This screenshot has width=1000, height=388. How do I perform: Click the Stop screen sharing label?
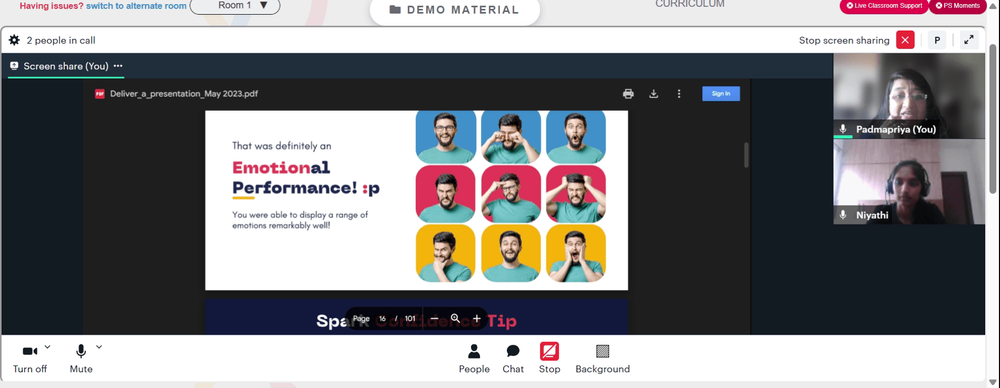[844, 40]
